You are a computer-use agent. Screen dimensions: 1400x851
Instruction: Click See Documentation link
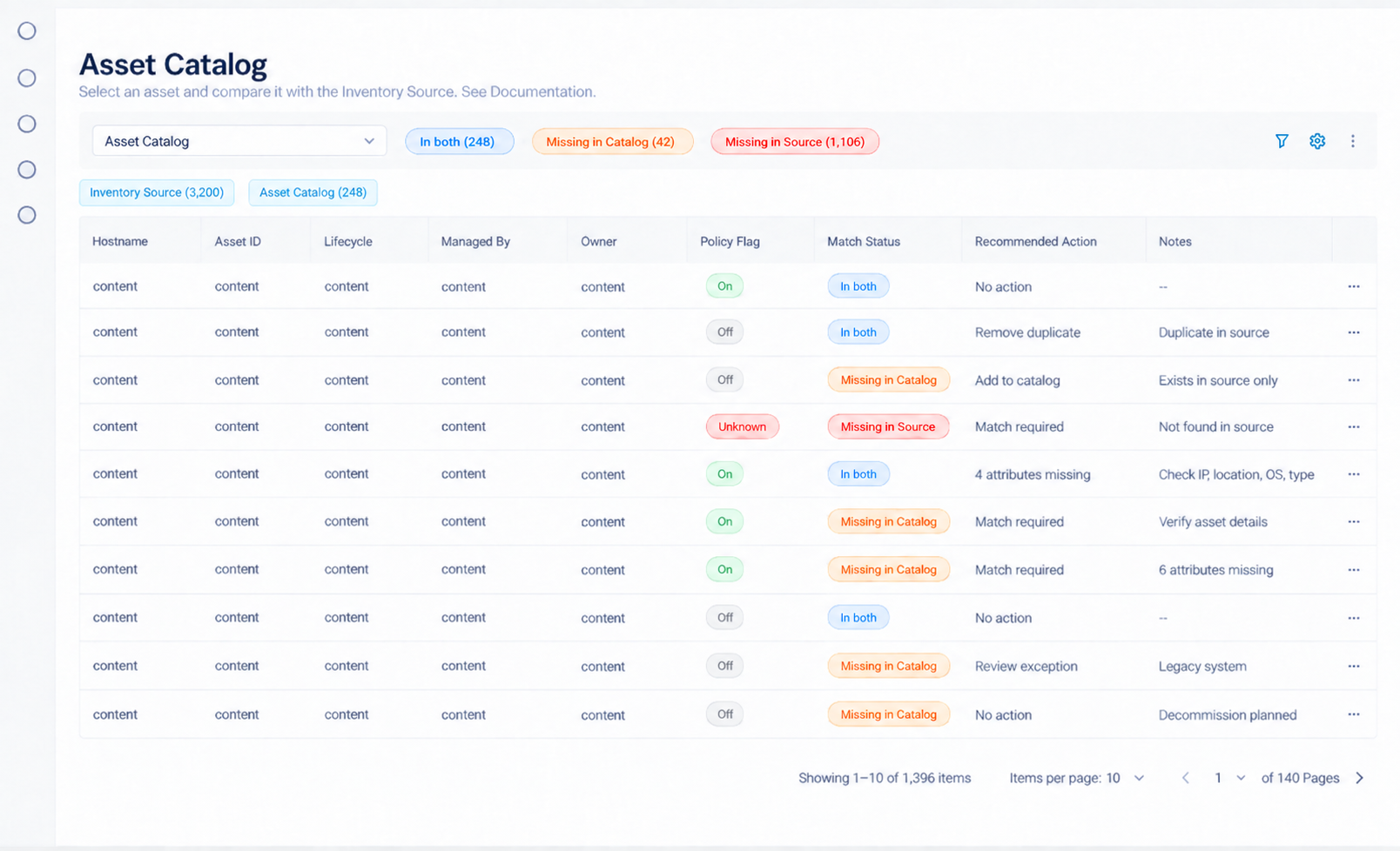528,91
